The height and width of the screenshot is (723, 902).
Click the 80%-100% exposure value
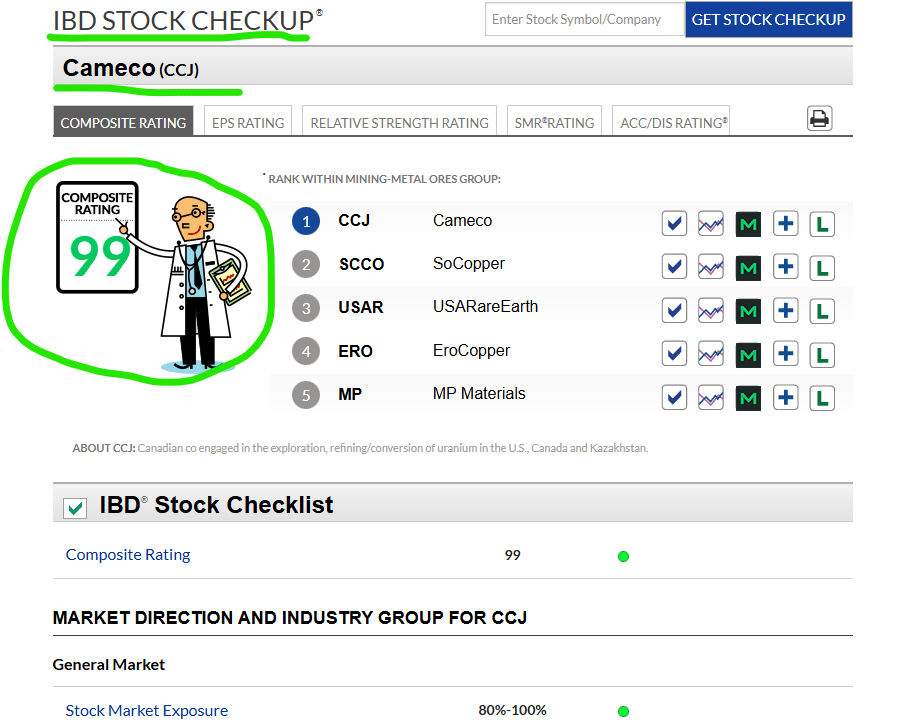pos(512,710)
